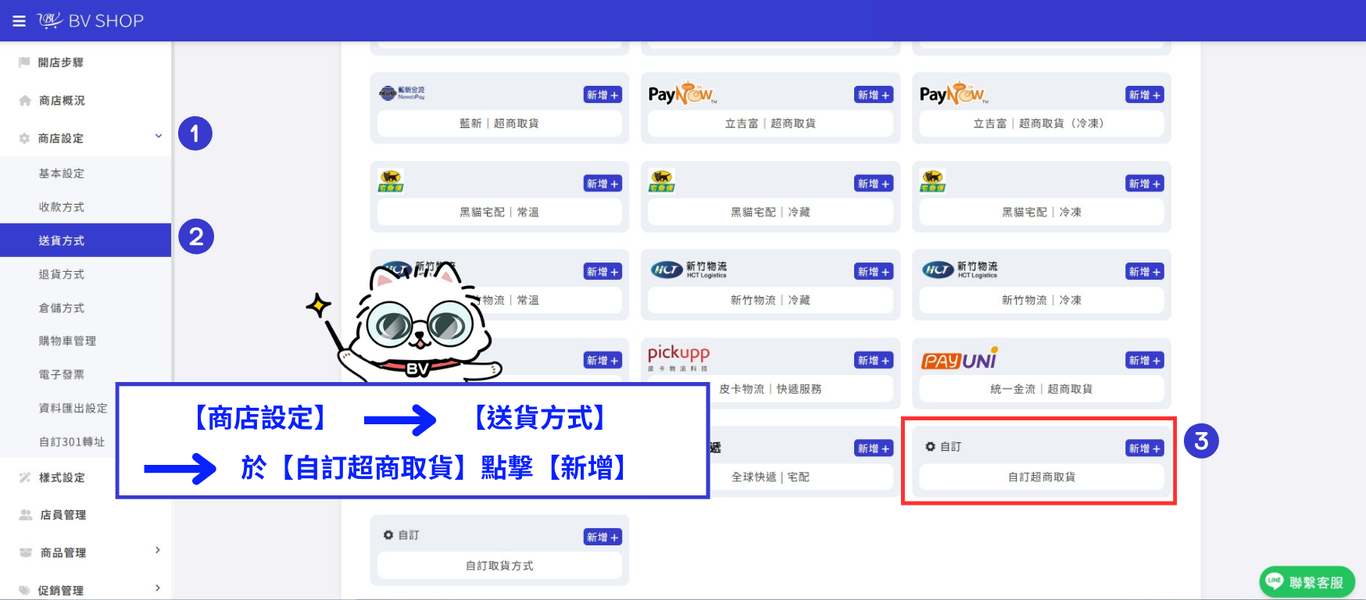Screen dimensions: 1366x600
Task: Click the BV SHOP logo
Action: pos(91,21)
